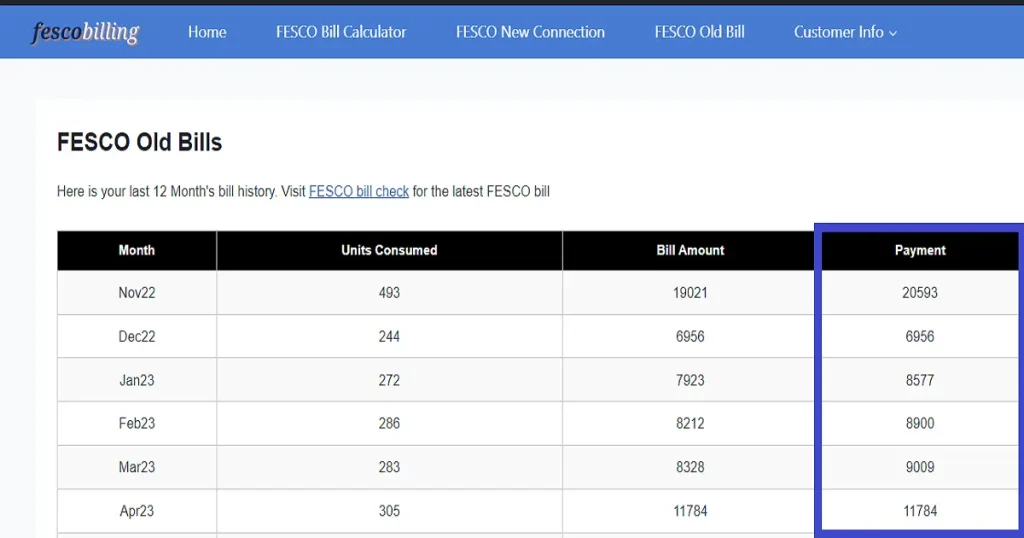The width and height of the screenshot is (1024, 538).
Task: Select Apr23 payment value 11784
Action: tap(920, 511)
